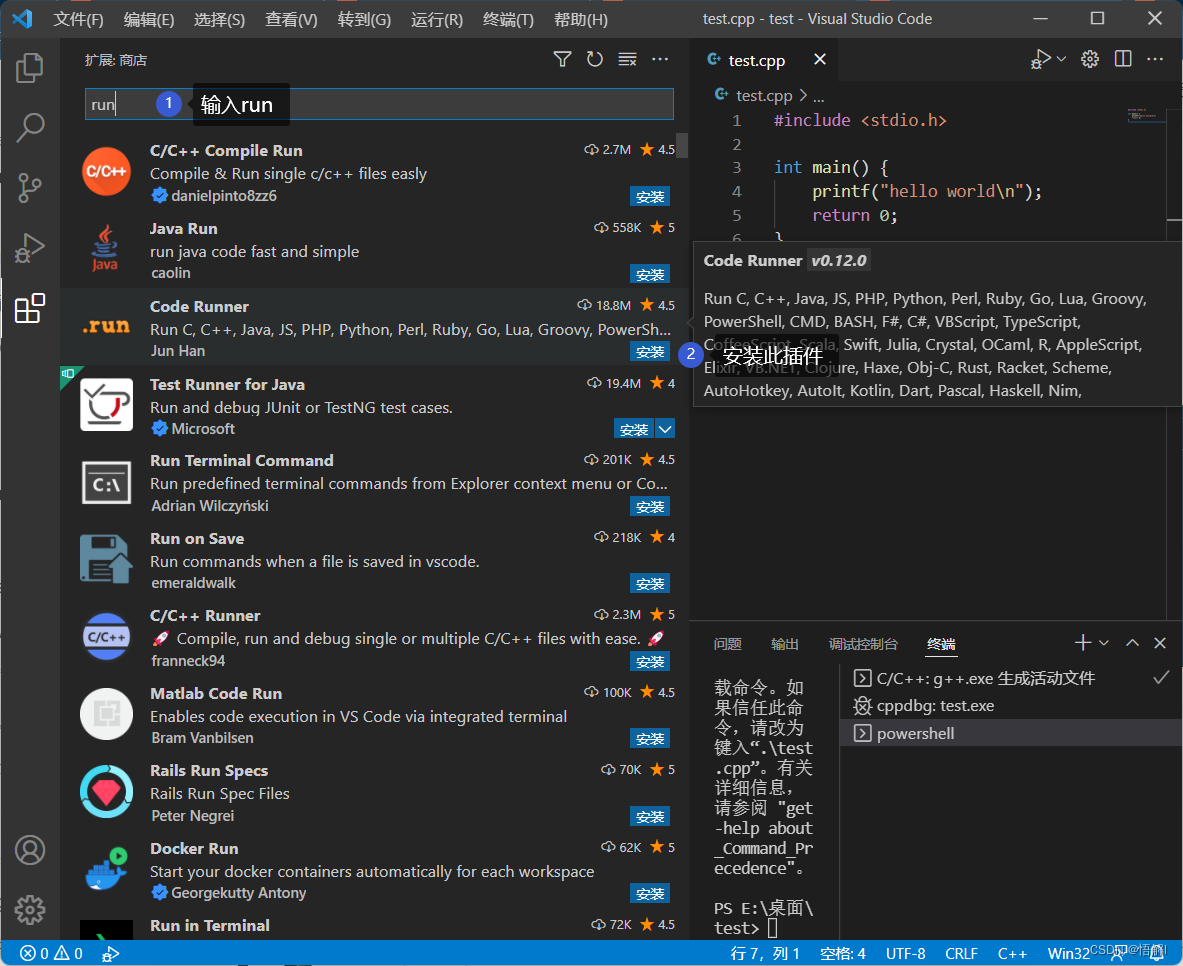Open the 查看(V) menu

(x=291, y=19)
